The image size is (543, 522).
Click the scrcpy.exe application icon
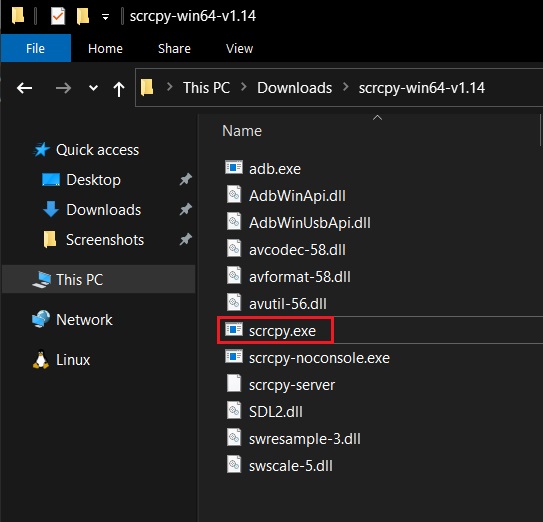click(x=234, y=329)
